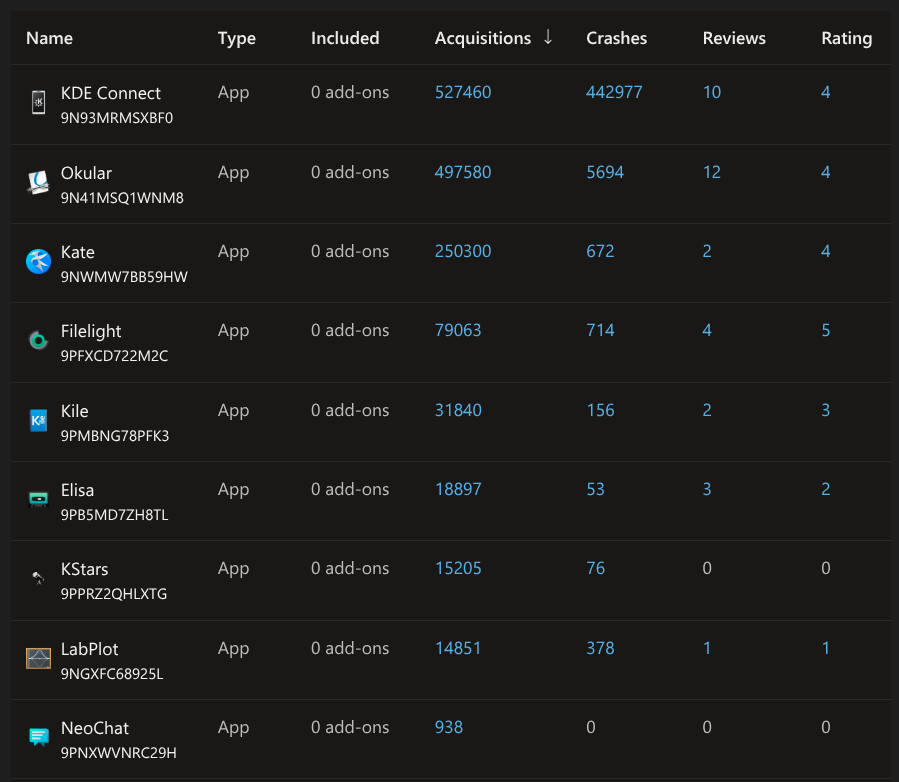Click the Okular app icon
This screenshot has height=782, width=899.
[38, 182]
